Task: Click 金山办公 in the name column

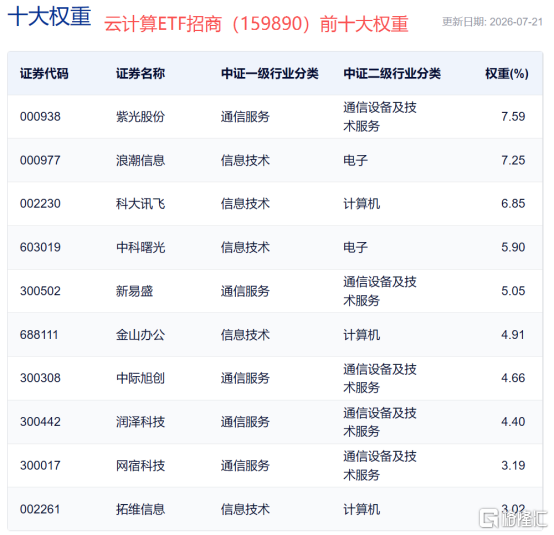Action: 140,335
